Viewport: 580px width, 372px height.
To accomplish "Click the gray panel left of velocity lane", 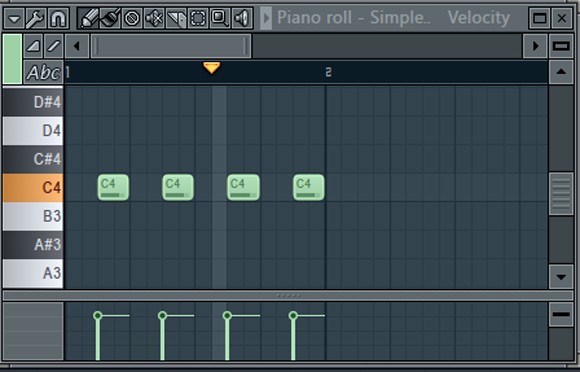I will click(33, 331).
